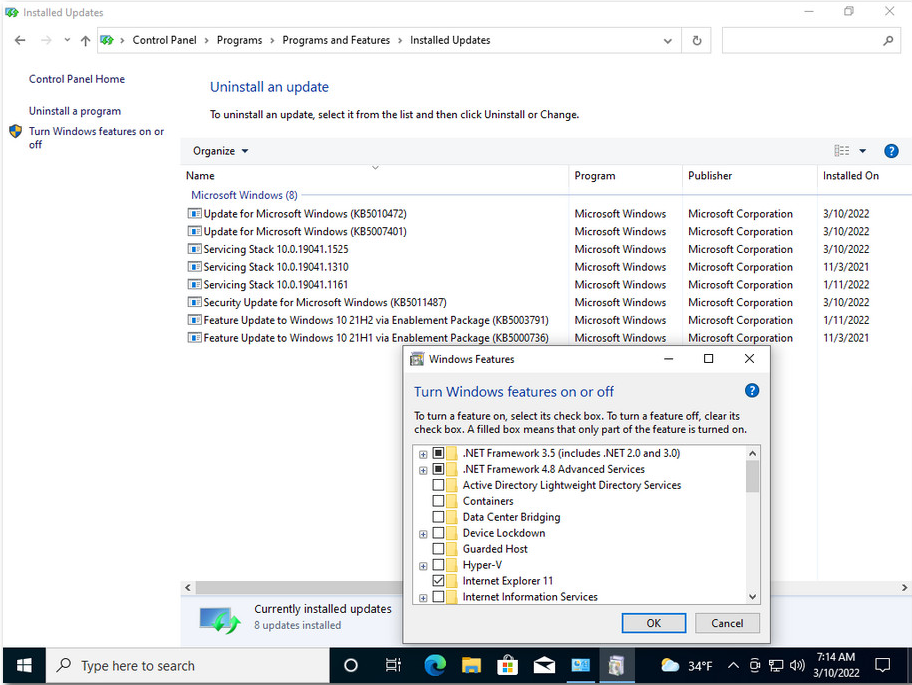
Task: Click left arrow of horizontal scrollbar
Action: point(188,587)
